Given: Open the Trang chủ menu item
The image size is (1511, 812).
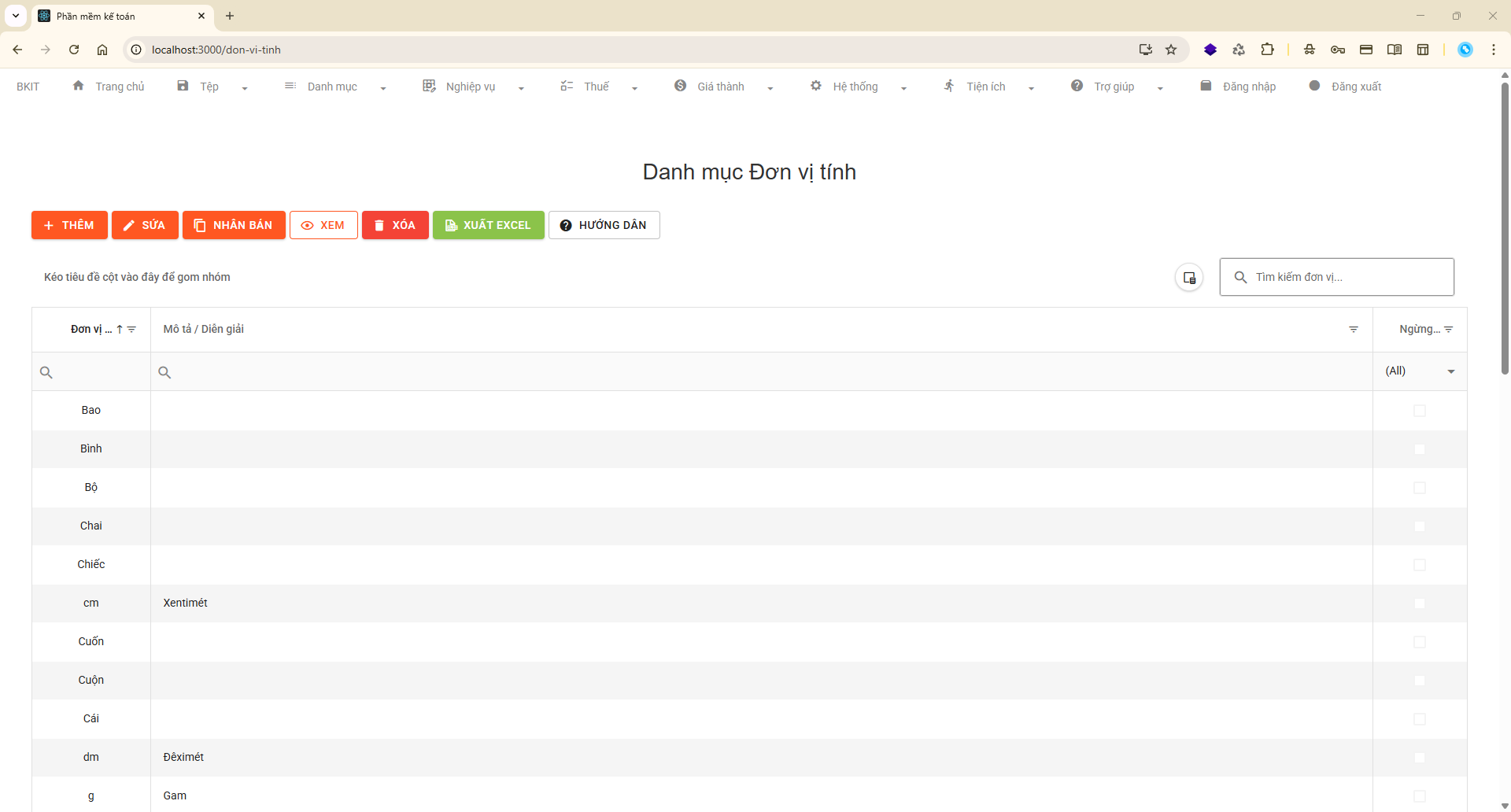Looking at the screenshot, I should (120, 87).
